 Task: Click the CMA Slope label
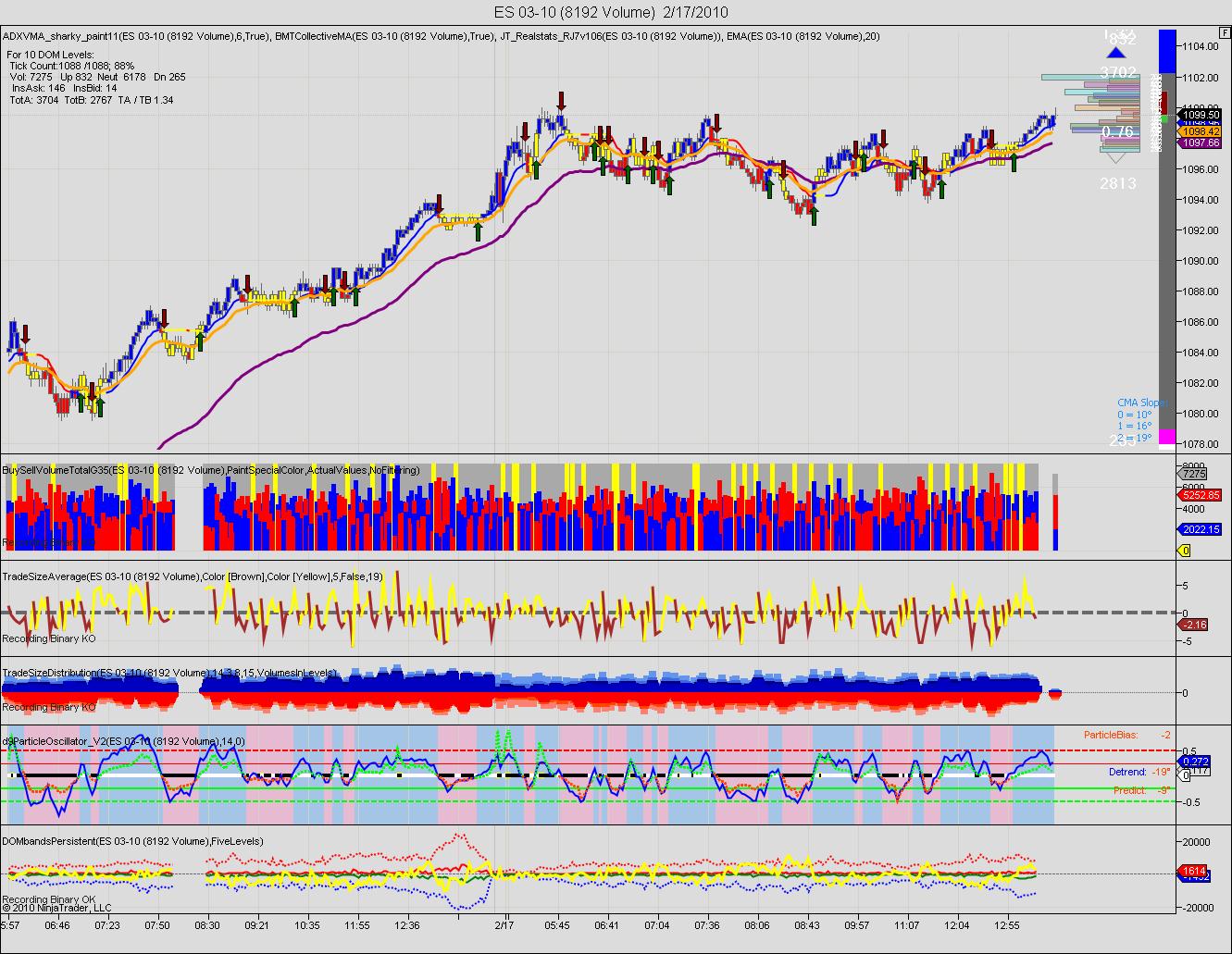click(1142, 403)
